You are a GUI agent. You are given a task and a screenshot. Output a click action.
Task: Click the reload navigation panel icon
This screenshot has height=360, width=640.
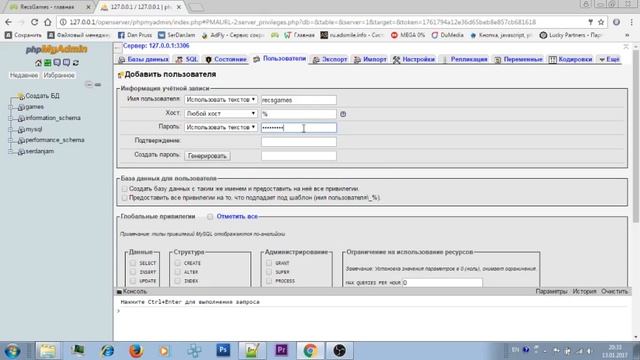pyautogui.click(x=76, y=63)
